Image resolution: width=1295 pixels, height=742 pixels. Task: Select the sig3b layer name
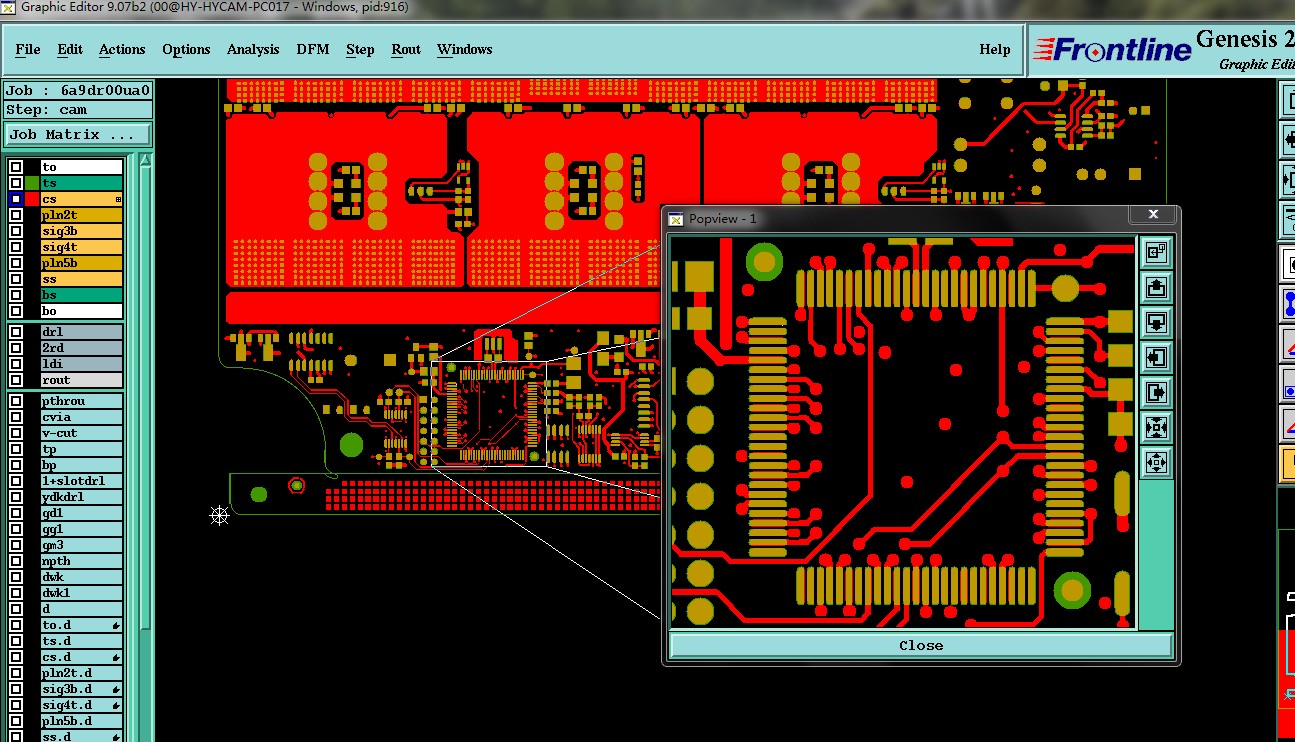(x=81, y=231)
